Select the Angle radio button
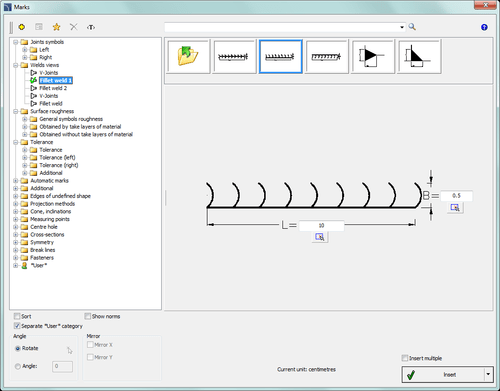500x391 pixels. point(18,366)
